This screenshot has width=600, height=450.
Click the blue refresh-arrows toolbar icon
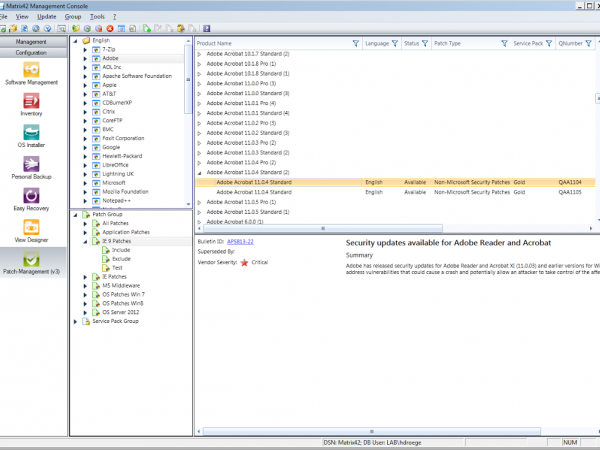click(x=24, y=28)
